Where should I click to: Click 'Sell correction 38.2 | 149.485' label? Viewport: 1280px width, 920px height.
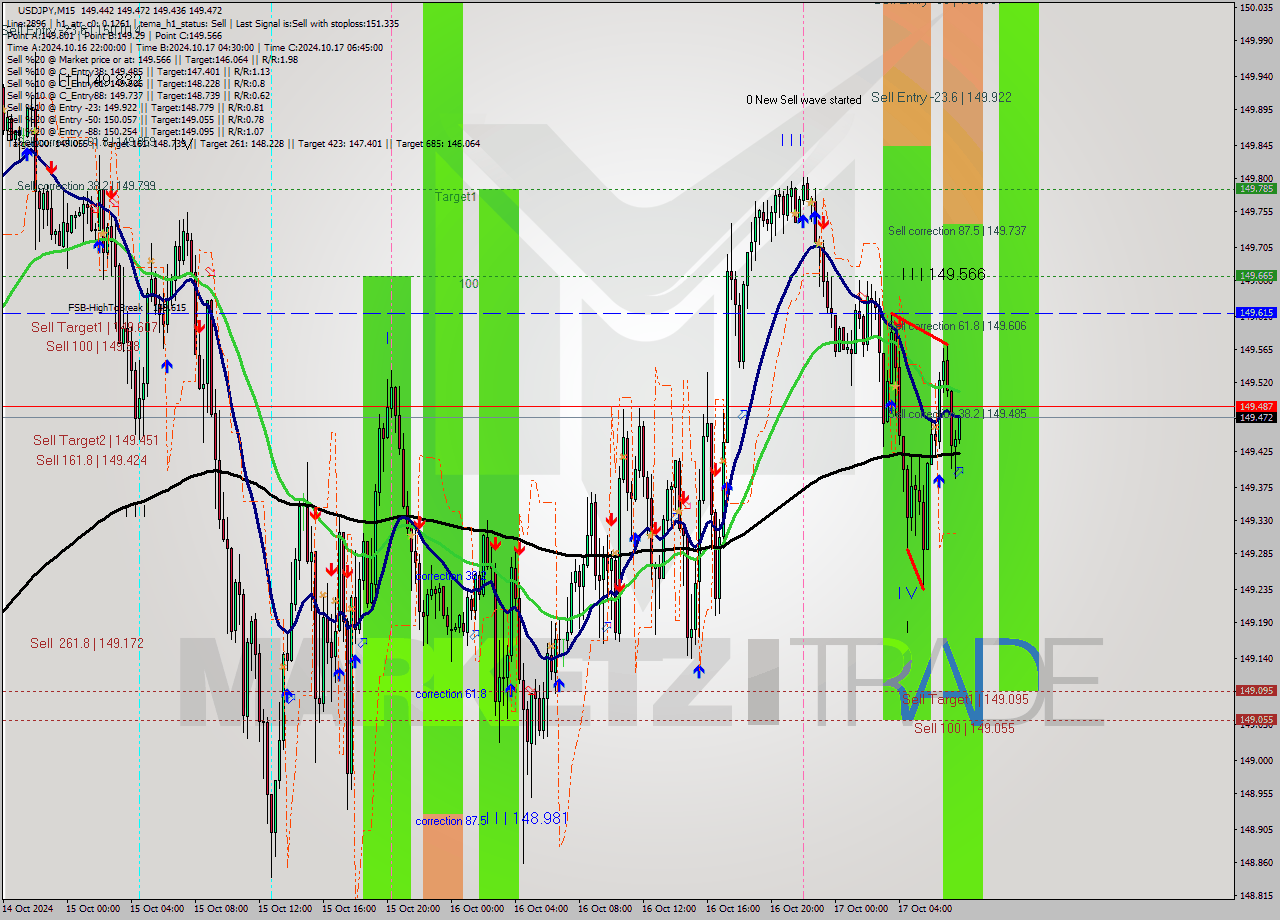957,413
